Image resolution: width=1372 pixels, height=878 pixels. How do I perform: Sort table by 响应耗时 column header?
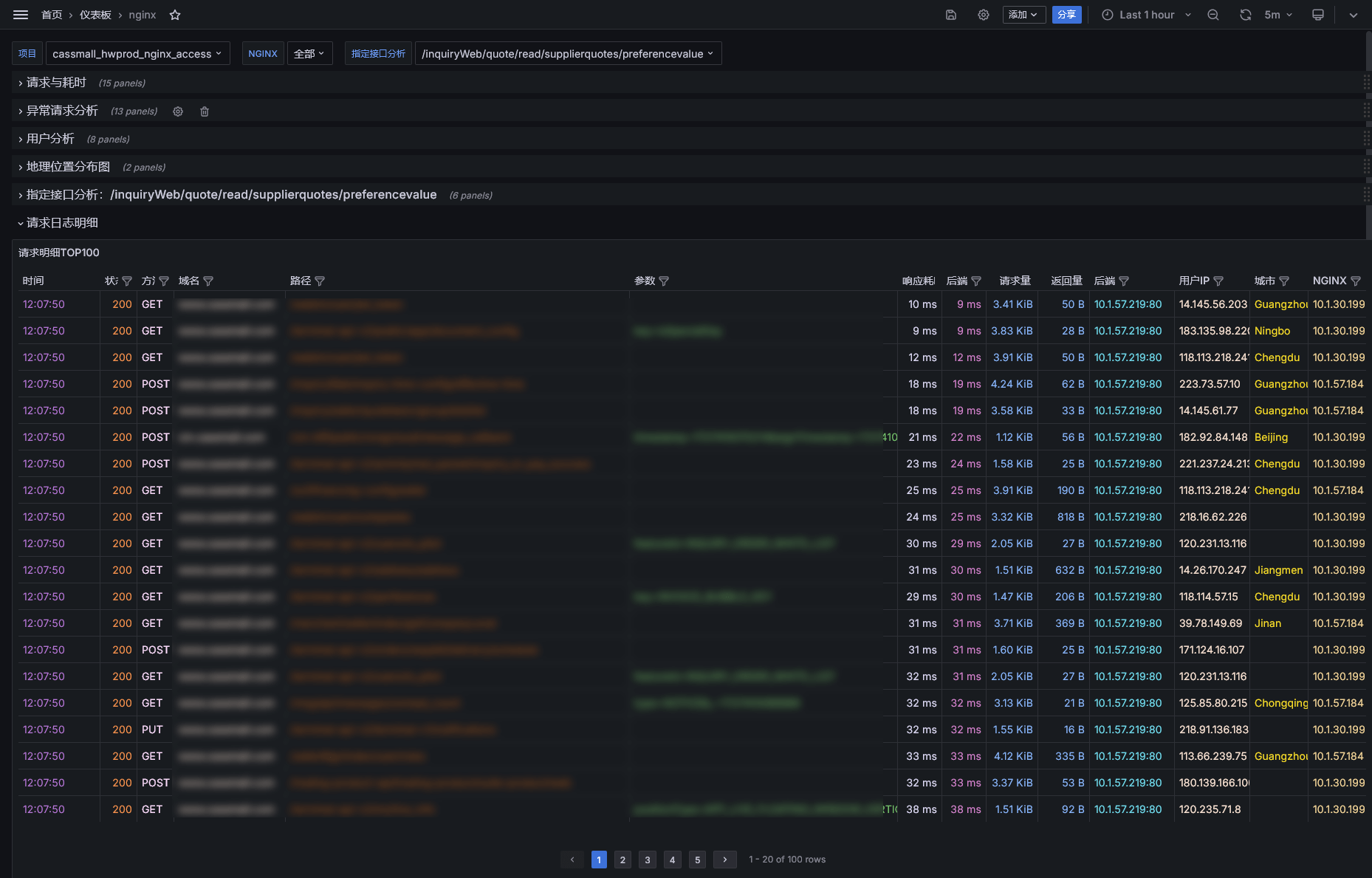(x=918, y=281)
